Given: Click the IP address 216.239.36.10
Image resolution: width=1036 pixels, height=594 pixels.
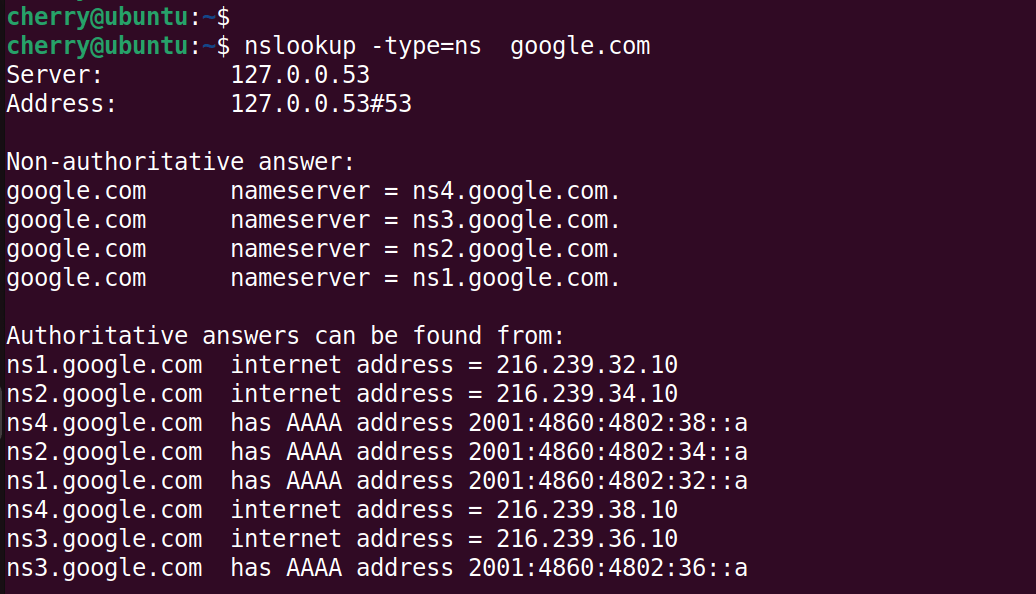Looking at the screenshot, I should [587, 538].
